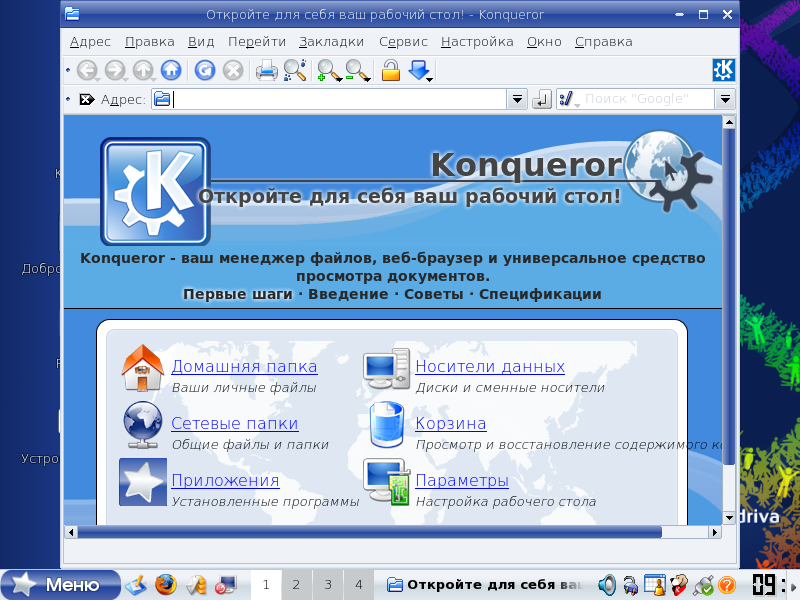Switch to virtual desktop 4
Screen dimensions: 800x601
coord(359,585)
